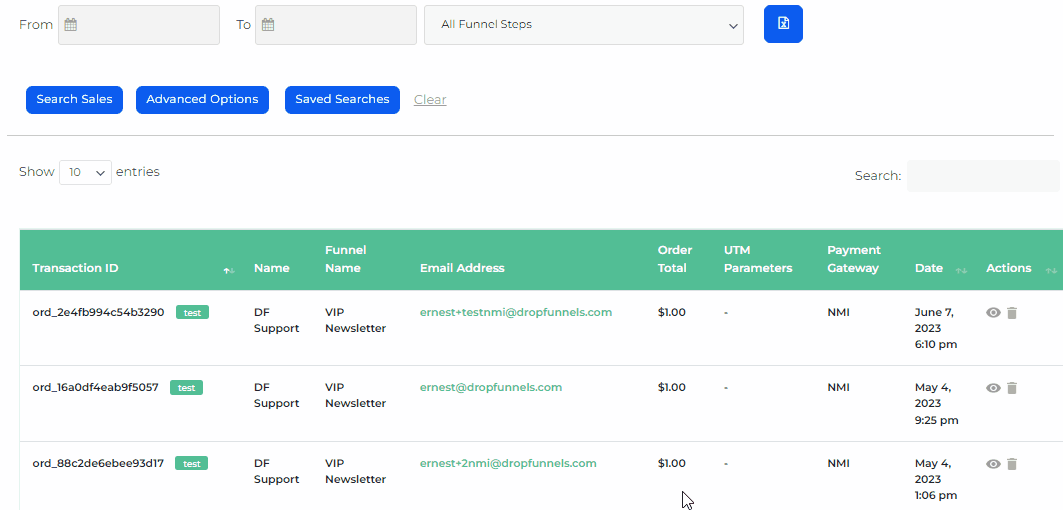This screenshot has height=510, width=1063.
Task: Sort table by Date column arrows
Action: pyautogui.click(x=961, y=270)
